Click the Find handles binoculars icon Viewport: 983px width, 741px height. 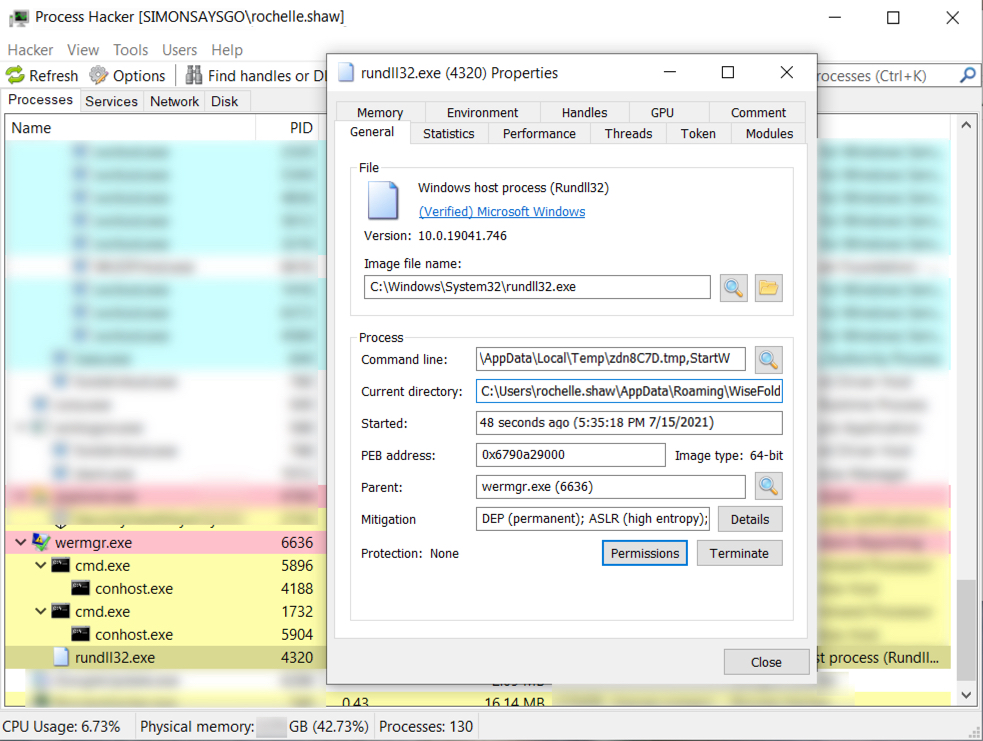[x=194, y=75]
